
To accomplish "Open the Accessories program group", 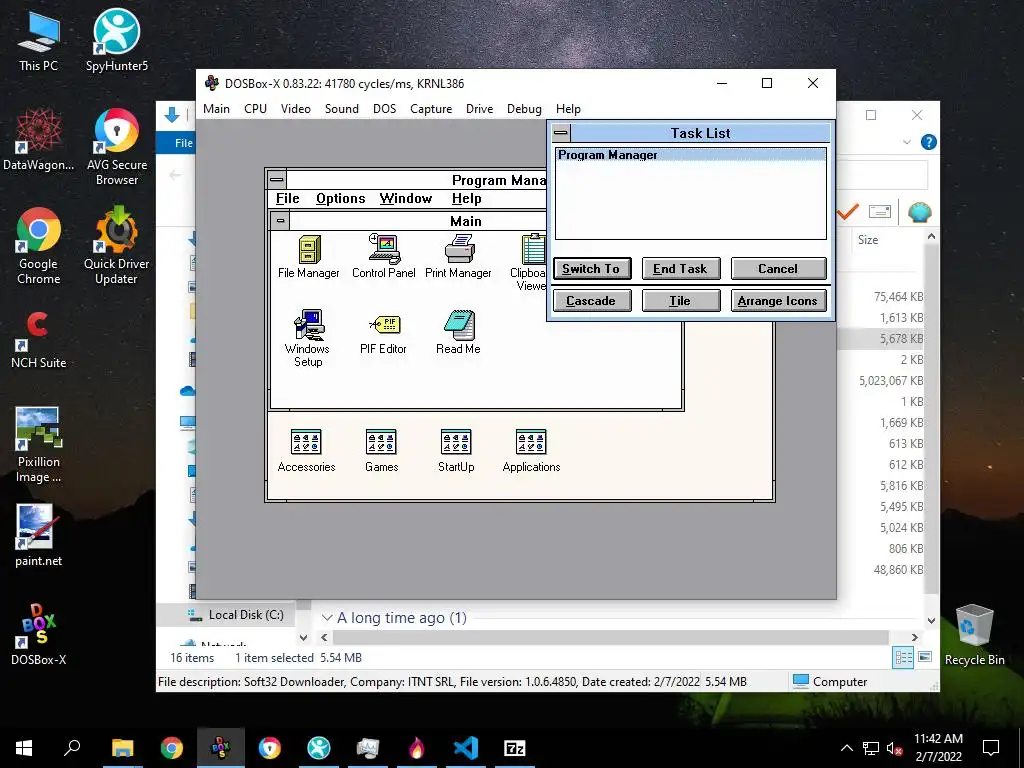I will (x=306, y=450).
